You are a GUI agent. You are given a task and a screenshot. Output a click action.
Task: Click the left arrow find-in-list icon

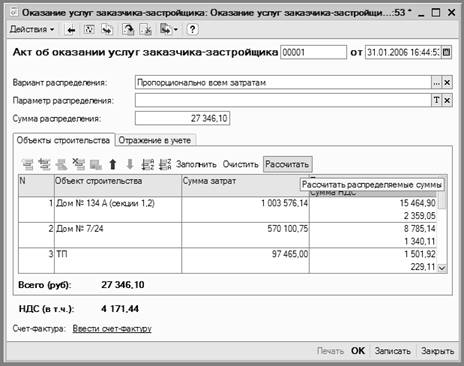(71, 30)
